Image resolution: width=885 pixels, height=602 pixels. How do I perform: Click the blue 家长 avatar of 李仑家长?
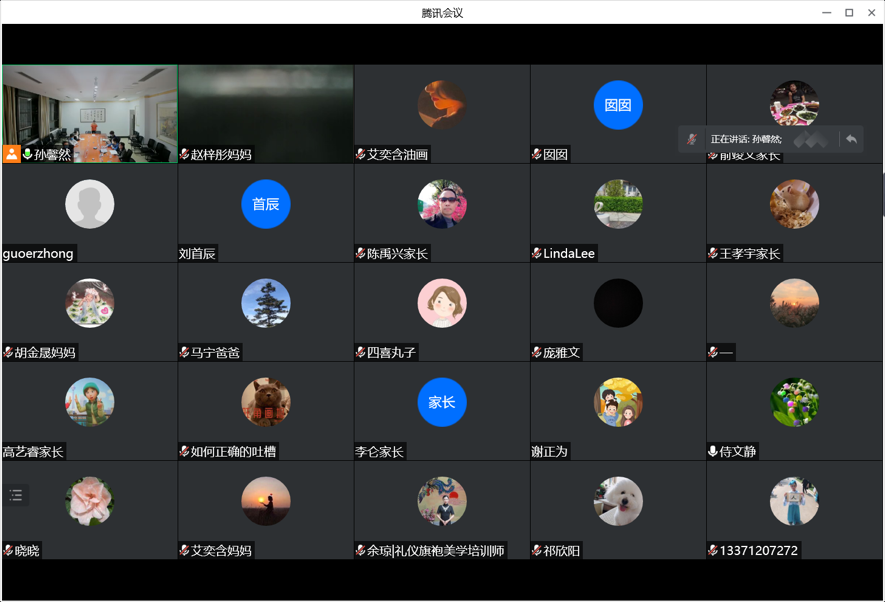click(441, 402)
